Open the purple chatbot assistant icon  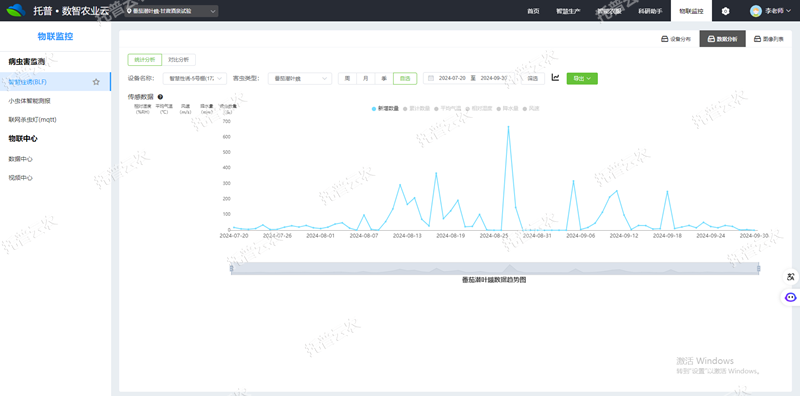coord(791,297)
